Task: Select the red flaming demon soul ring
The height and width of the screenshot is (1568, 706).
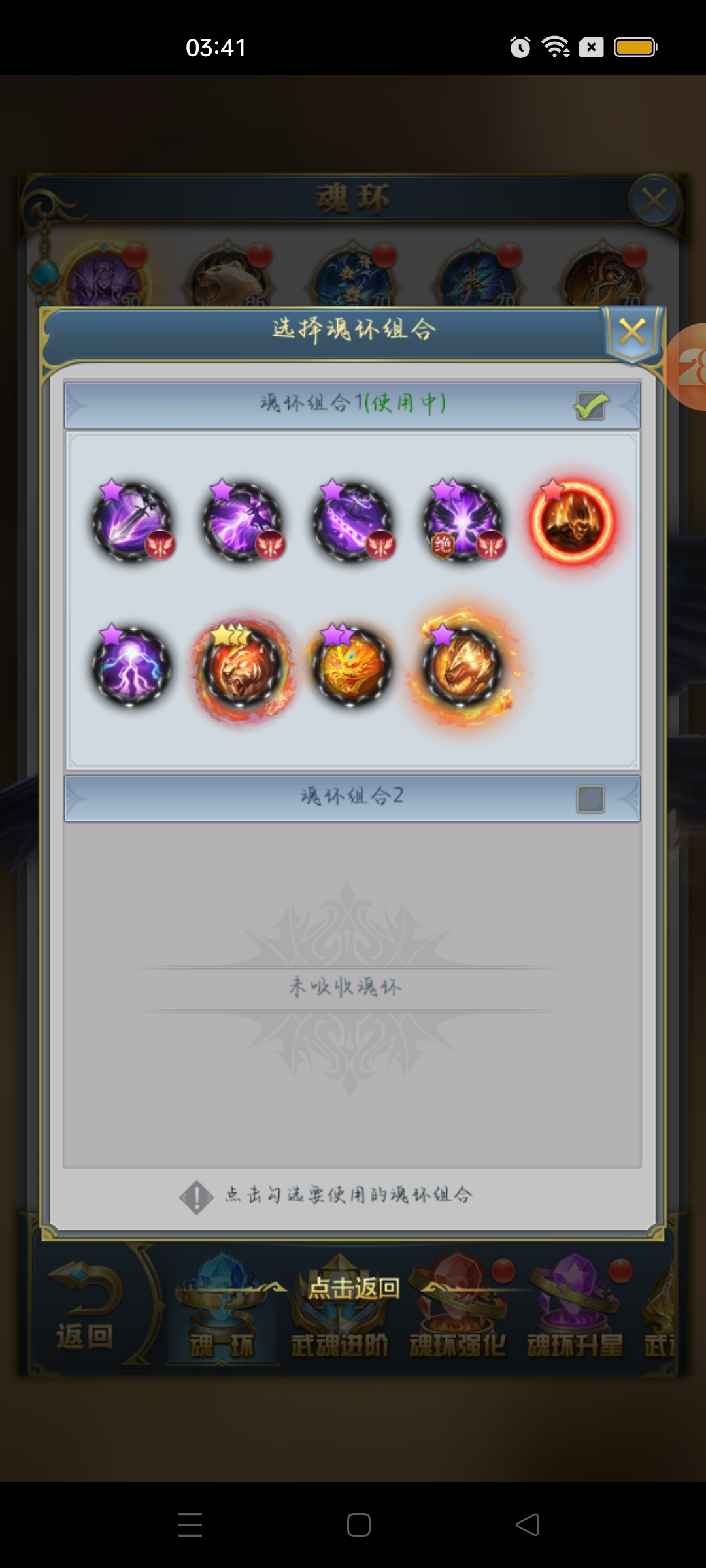Action: coord(573,523)
